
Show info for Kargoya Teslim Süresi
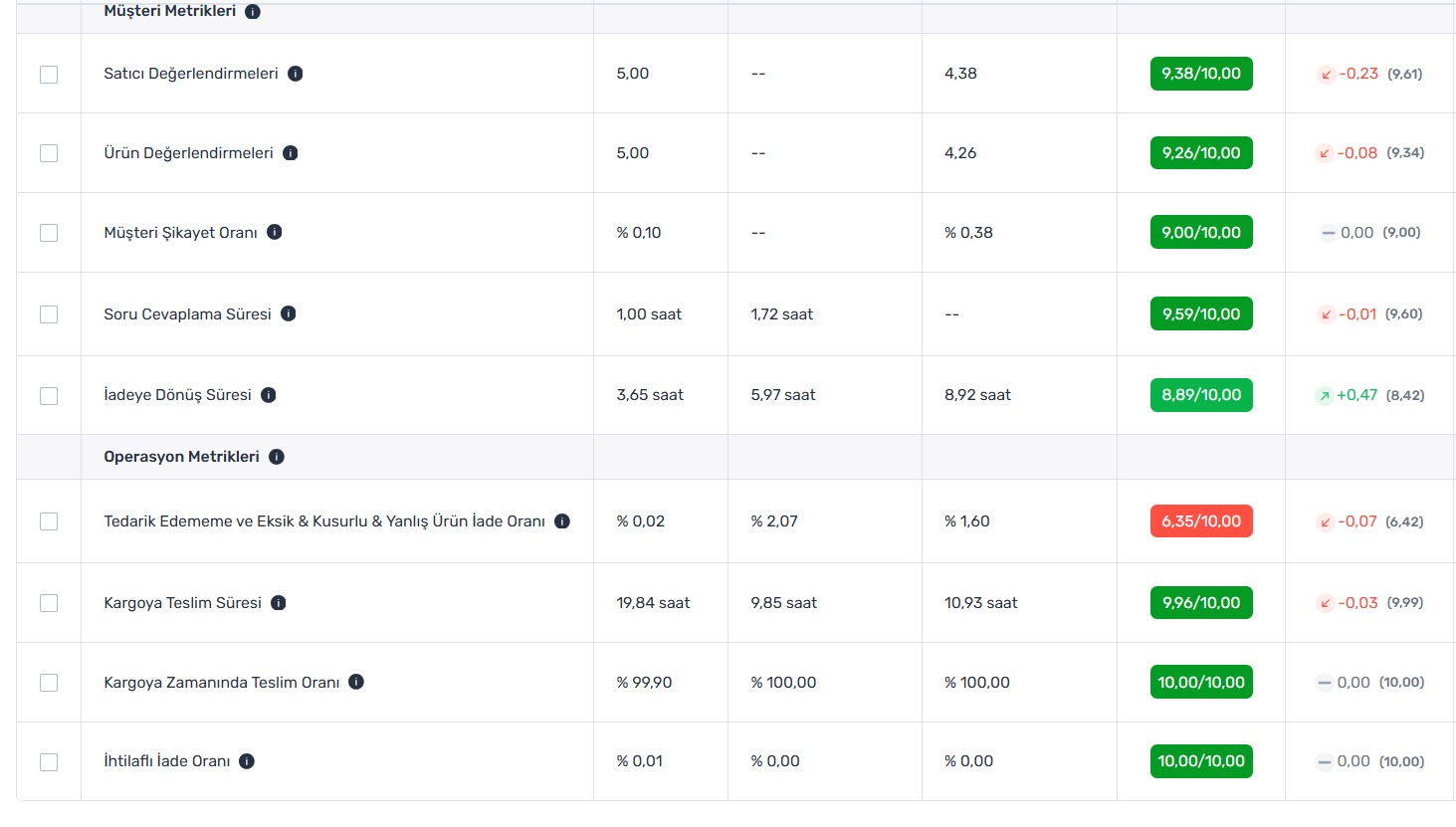click(279, 603)
